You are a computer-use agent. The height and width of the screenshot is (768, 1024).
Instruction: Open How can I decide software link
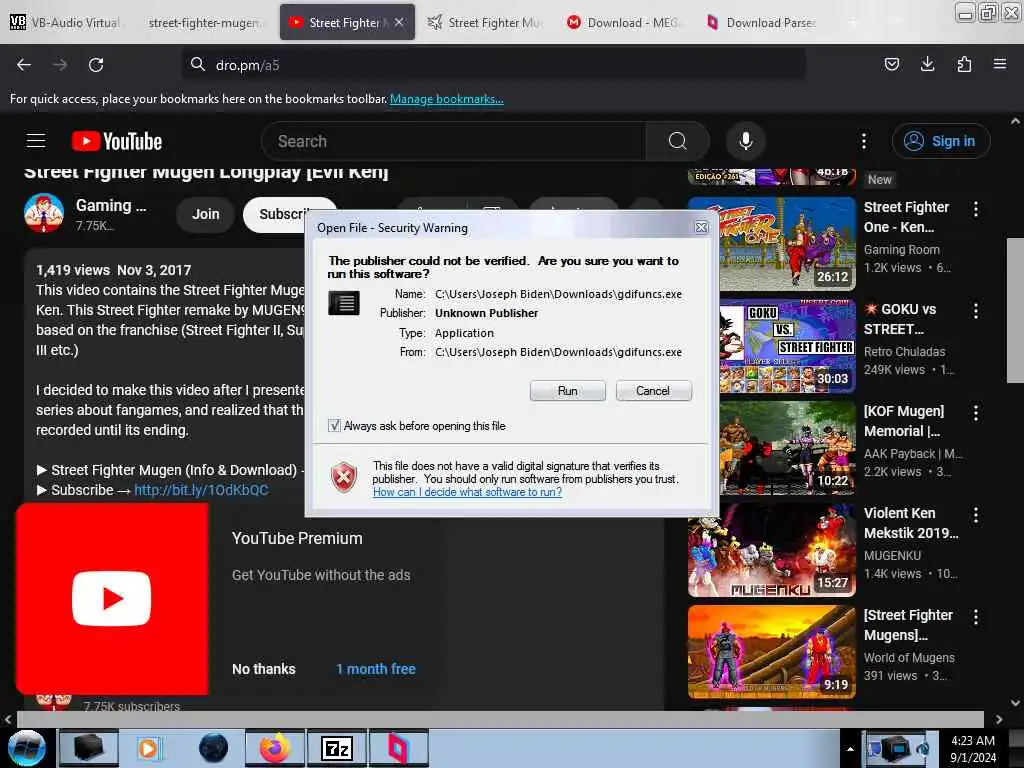(468, 492)
